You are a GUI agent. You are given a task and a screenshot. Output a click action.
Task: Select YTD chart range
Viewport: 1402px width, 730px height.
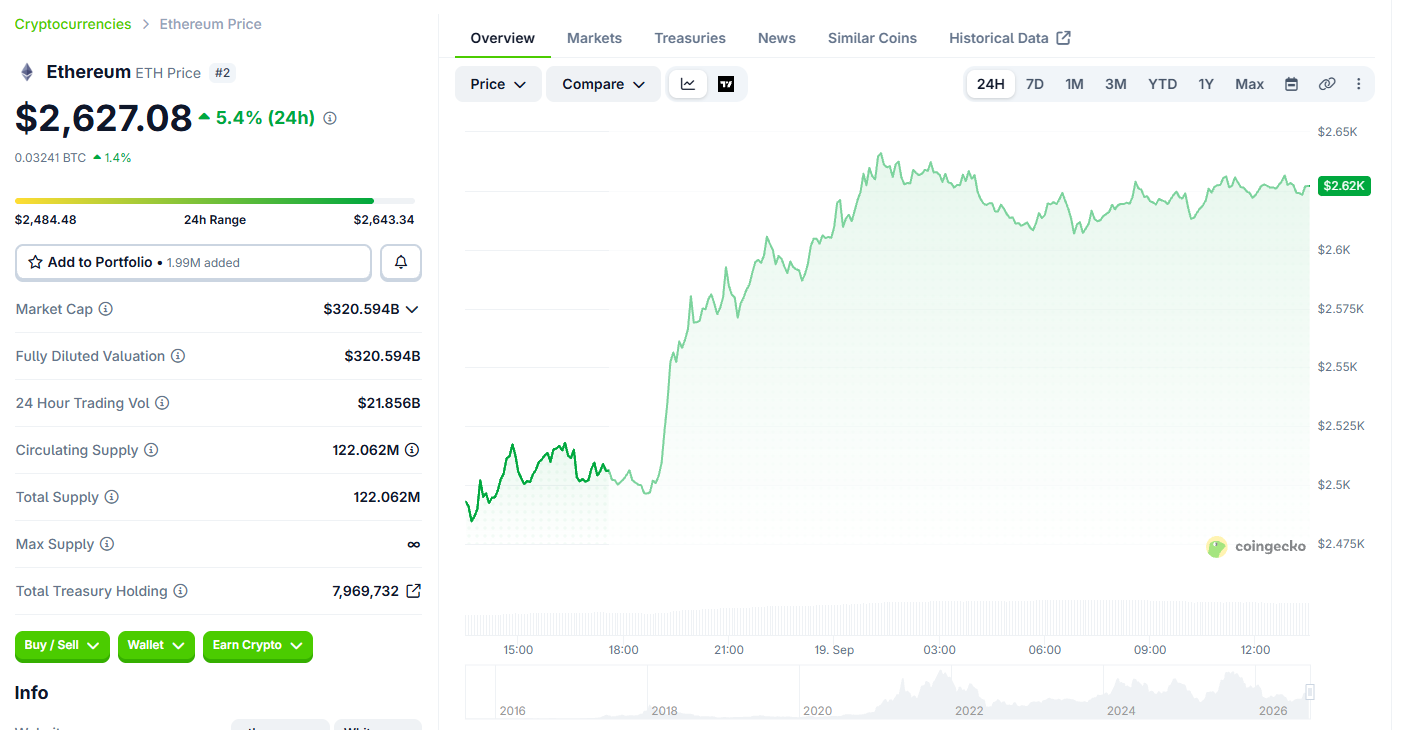[1162, 84]
